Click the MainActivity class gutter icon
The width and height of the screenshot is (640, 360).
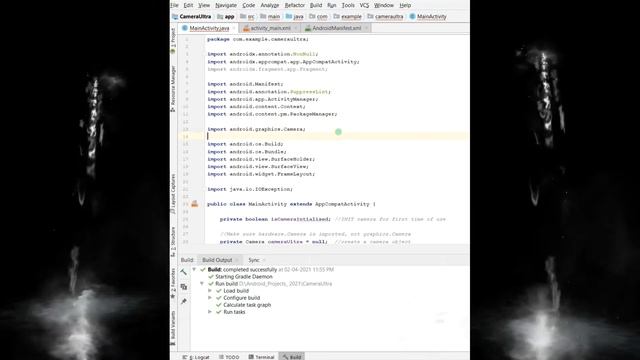click(x=195, y=204)
